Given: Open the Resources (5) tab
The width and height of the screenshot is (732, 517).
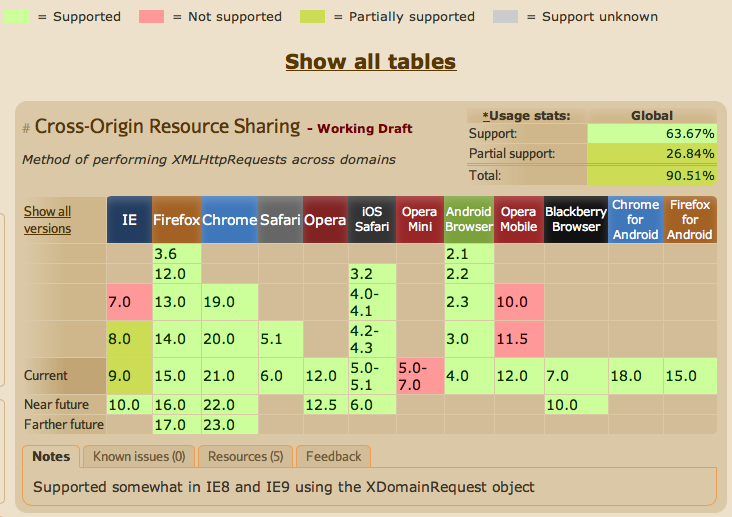Looking at the screenshot, I should click(246, 456).
